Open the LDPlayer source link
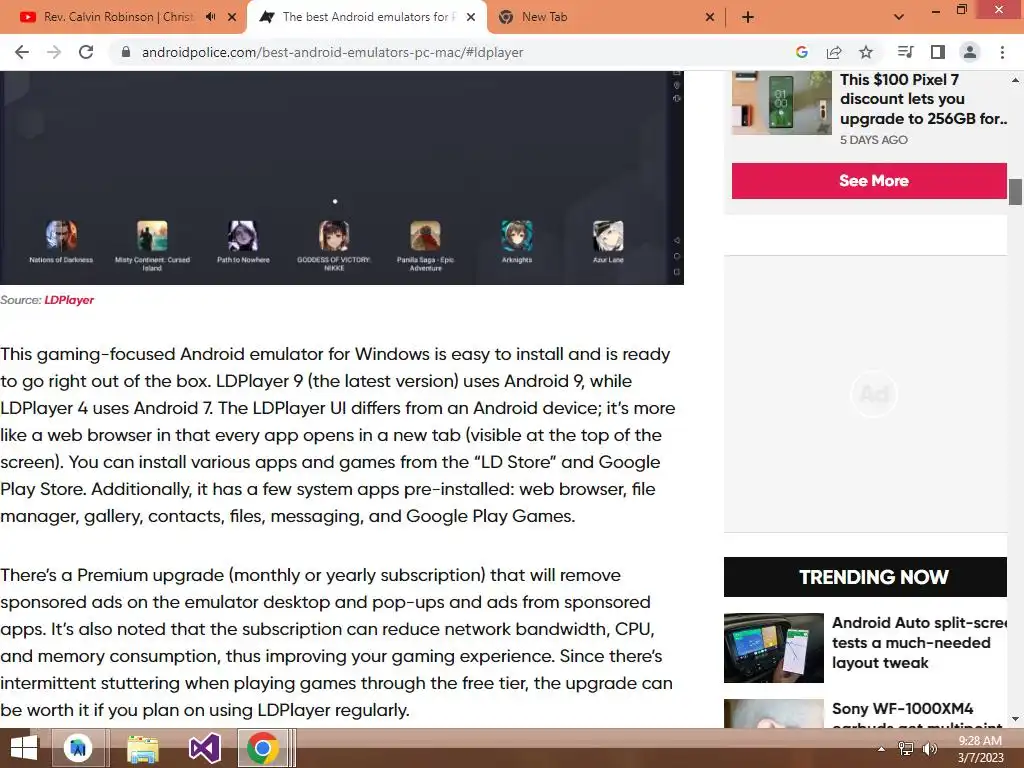 [x=69, y=300]
